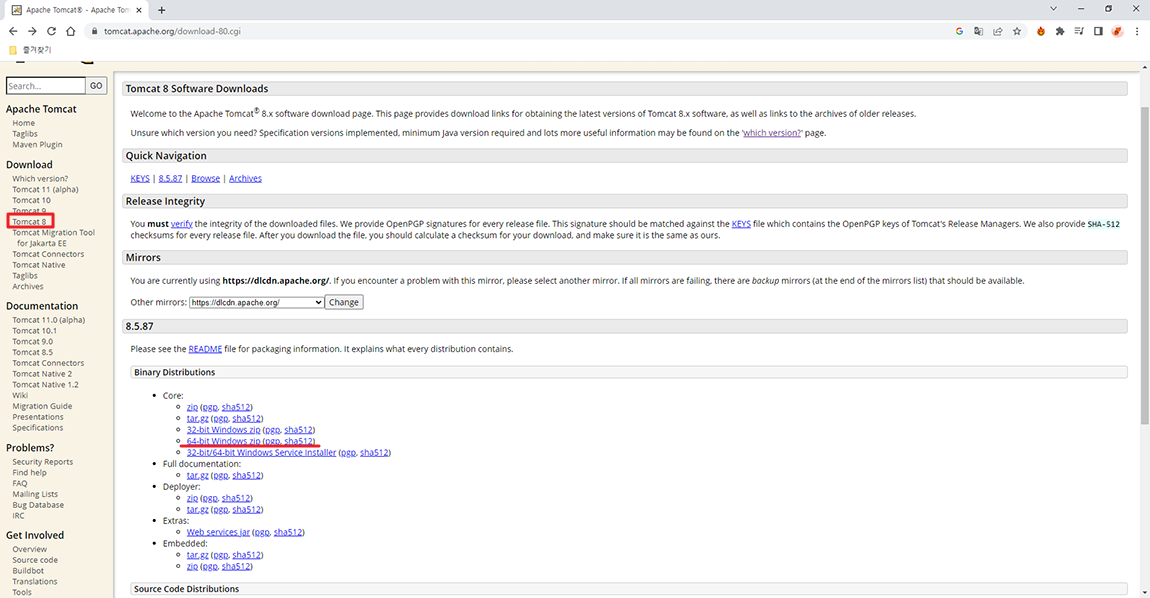Image resolution: width=1150 pixels, height=598 pixels.
Task: Share this page via the share icon
Action: (997, 32)
